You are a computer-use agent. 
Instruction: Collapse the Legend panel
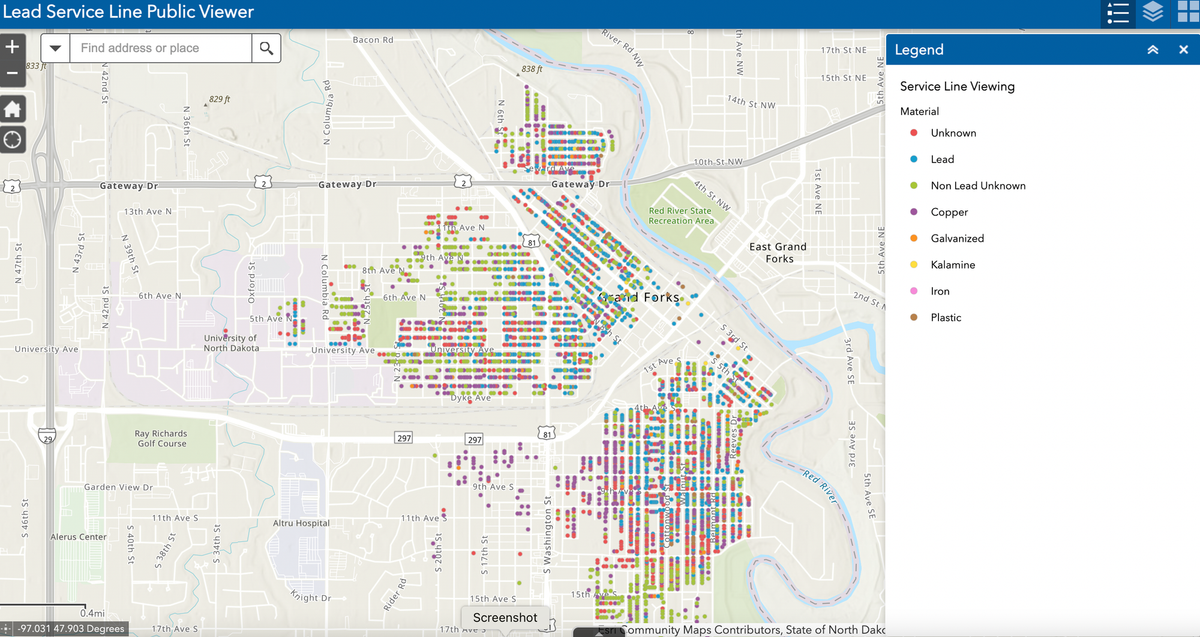(x=1153, y=50)
